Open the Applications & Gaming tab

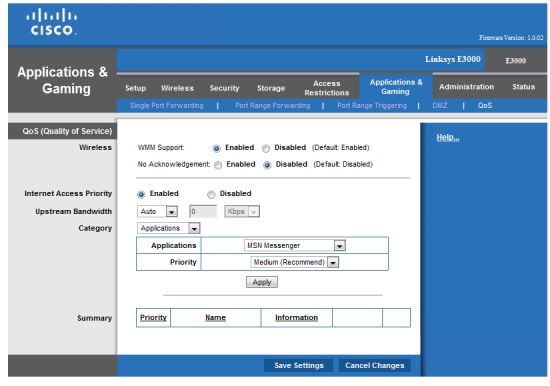click(396, 87)
